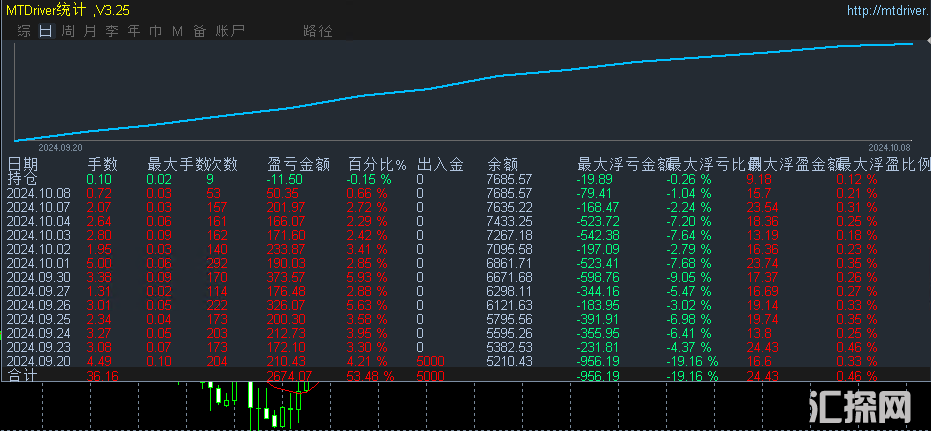Screen dimensions: 931x431
Task: Click the 余额 balance column header
Action: [502, 163]
